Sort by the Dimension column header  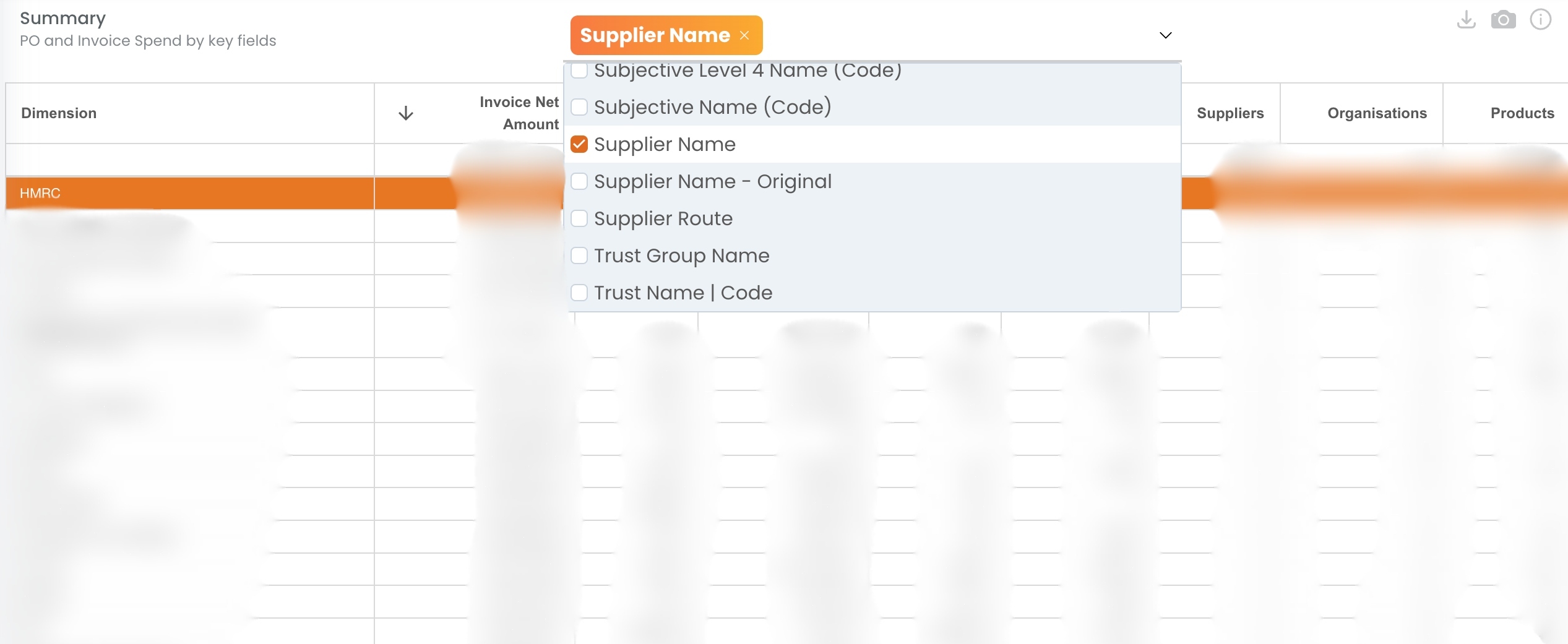click(x=59, y=113)
